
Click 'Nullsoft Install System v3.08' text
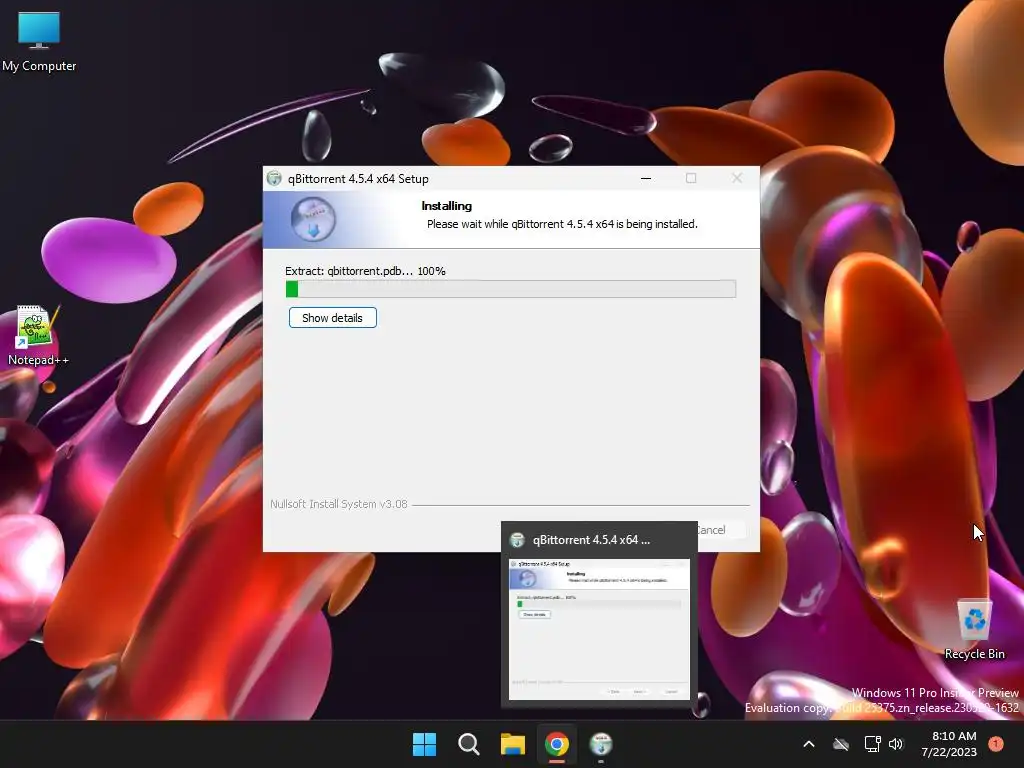pos(339,504)
